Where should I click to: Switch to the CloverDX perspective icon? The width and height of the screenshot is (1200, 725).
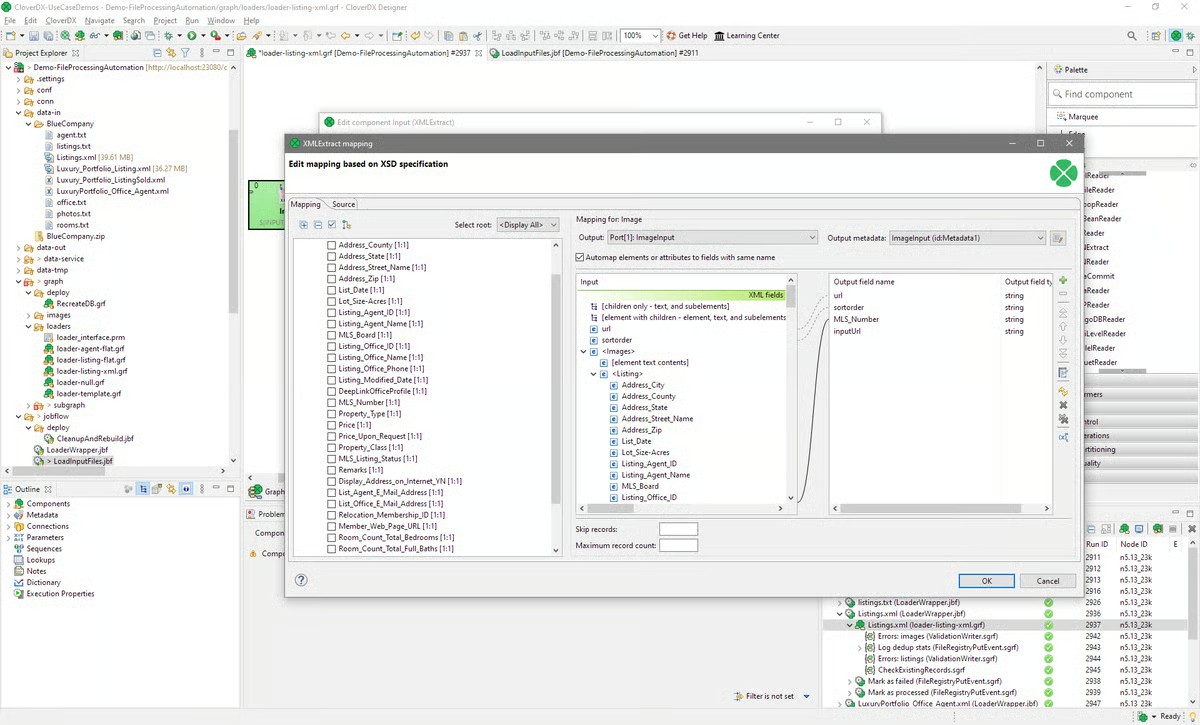click(x=1177, y=36)
